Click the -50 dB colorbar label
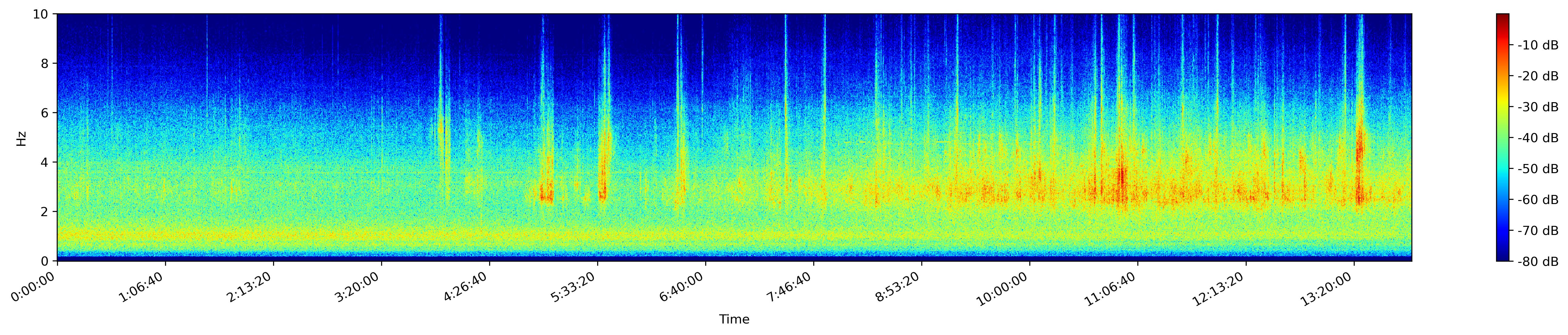This screenshot has height=335, width=1568. (1538, 169)
